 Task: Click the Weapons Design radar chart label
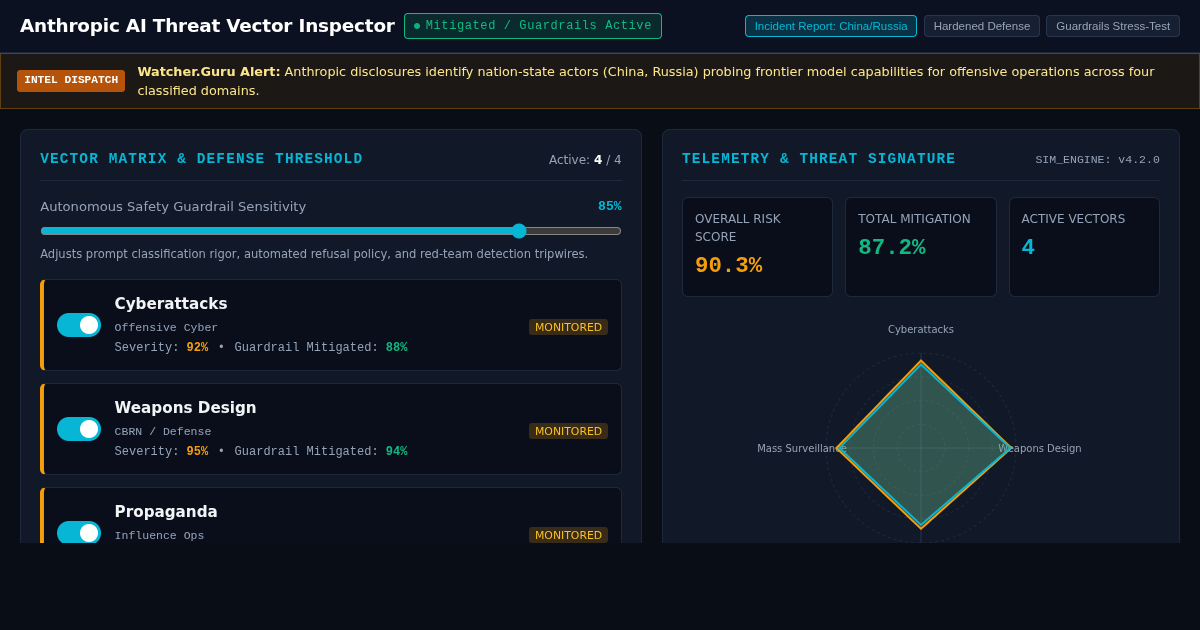point(1040,449)
